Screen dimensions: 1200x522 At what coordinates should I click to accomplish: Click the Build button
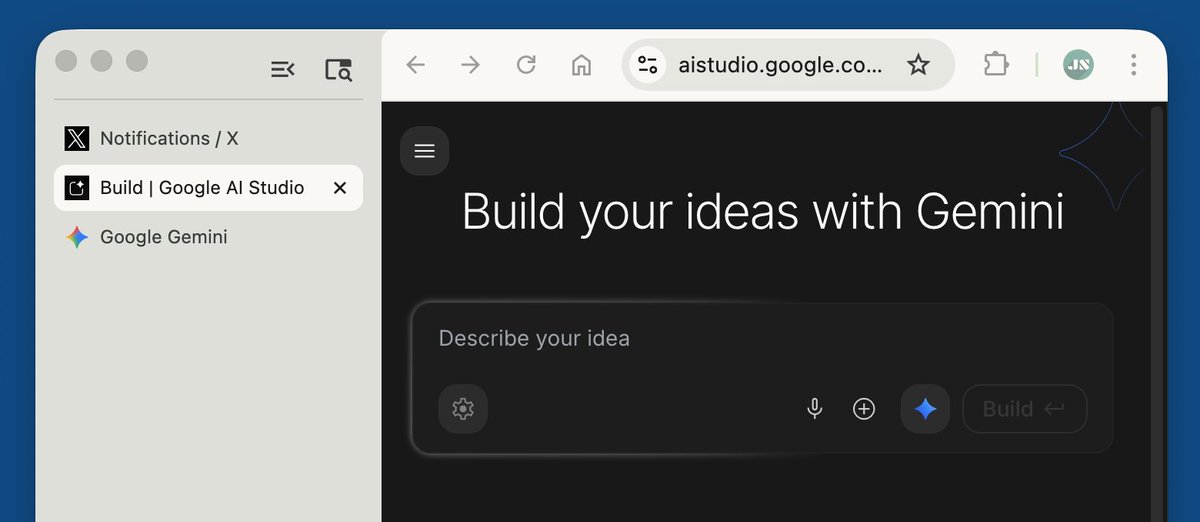click(1025, 409)
